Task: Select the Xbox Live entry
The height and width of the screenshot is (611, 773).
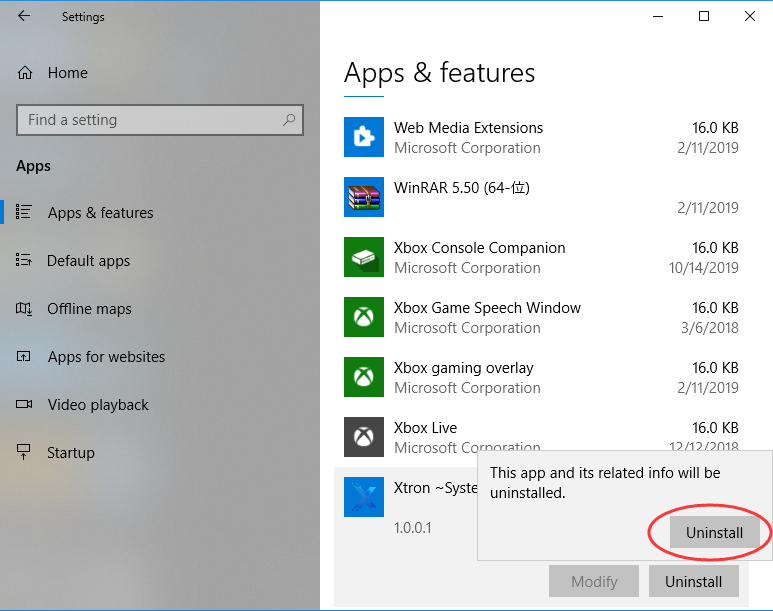Action: point(541,437)
